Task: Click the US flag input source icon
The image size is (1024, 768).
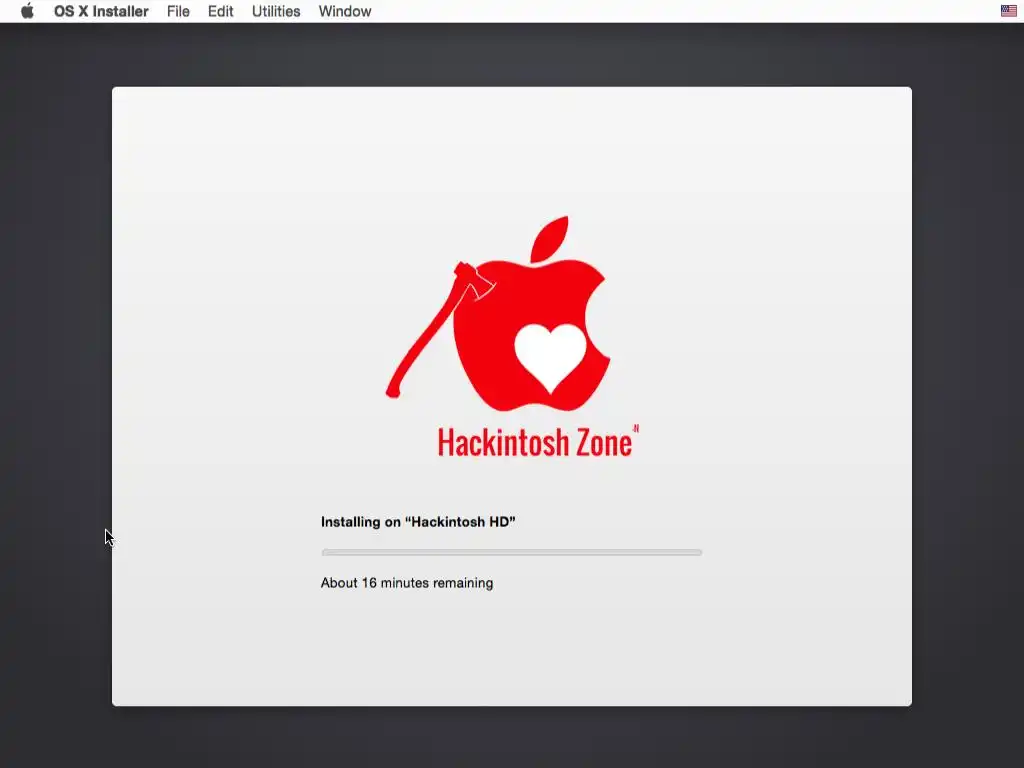Action: tap(1008, 10)
